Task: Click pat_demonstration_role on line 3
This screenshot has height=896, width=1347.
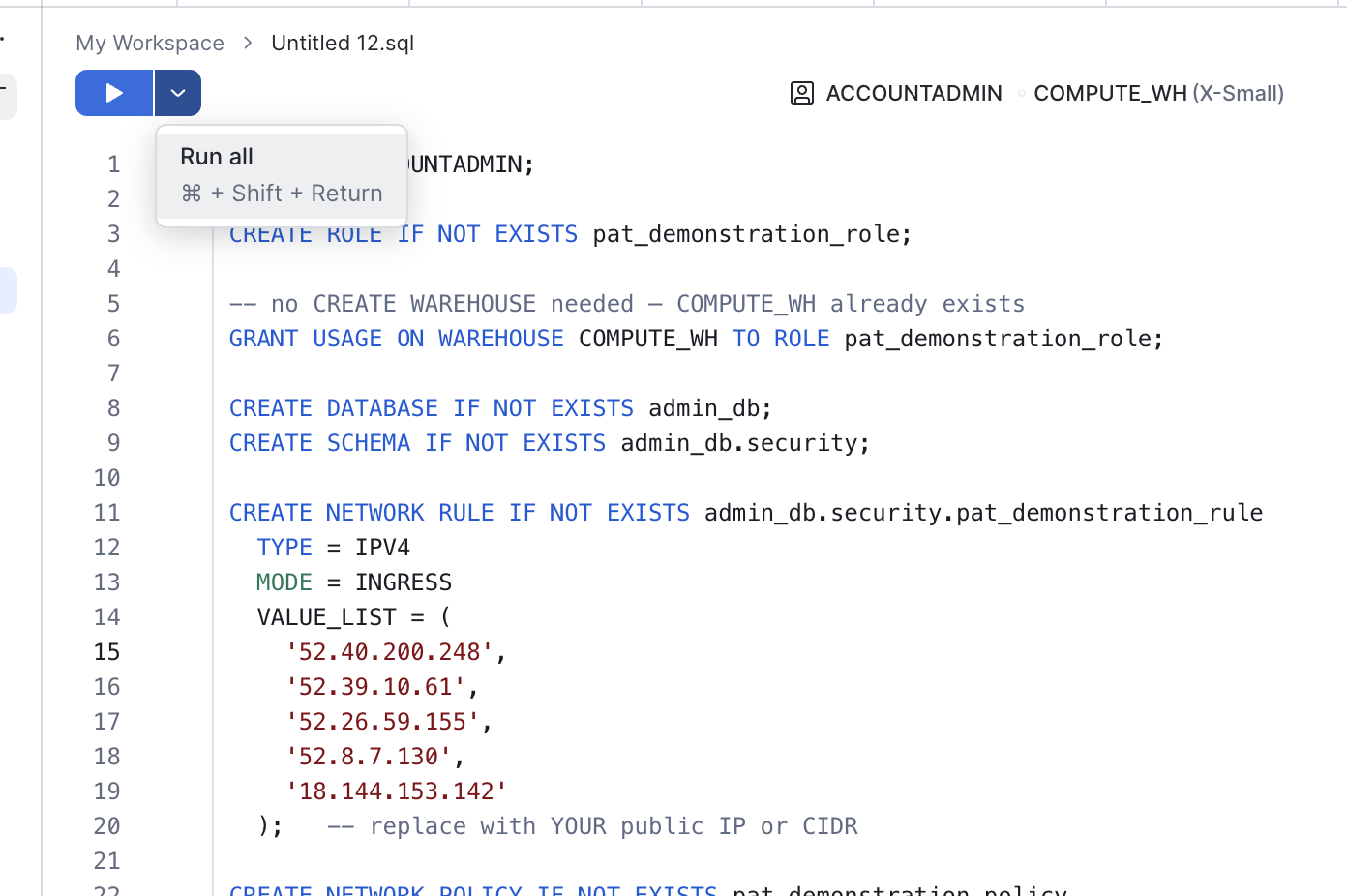Action: point(745,234)
